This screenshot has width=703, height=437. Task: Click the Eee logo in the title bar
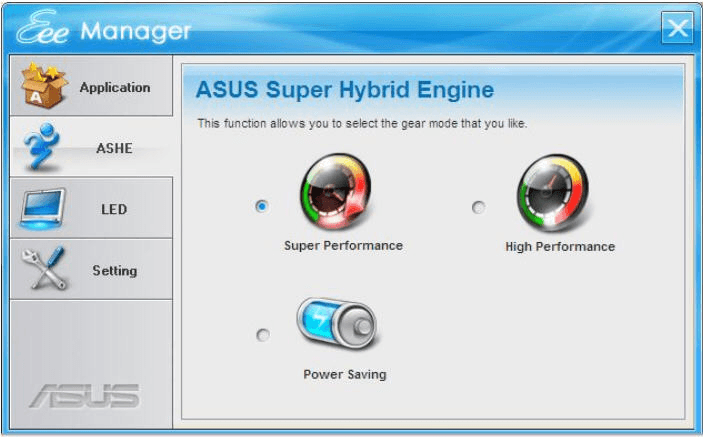pos(42,28)
